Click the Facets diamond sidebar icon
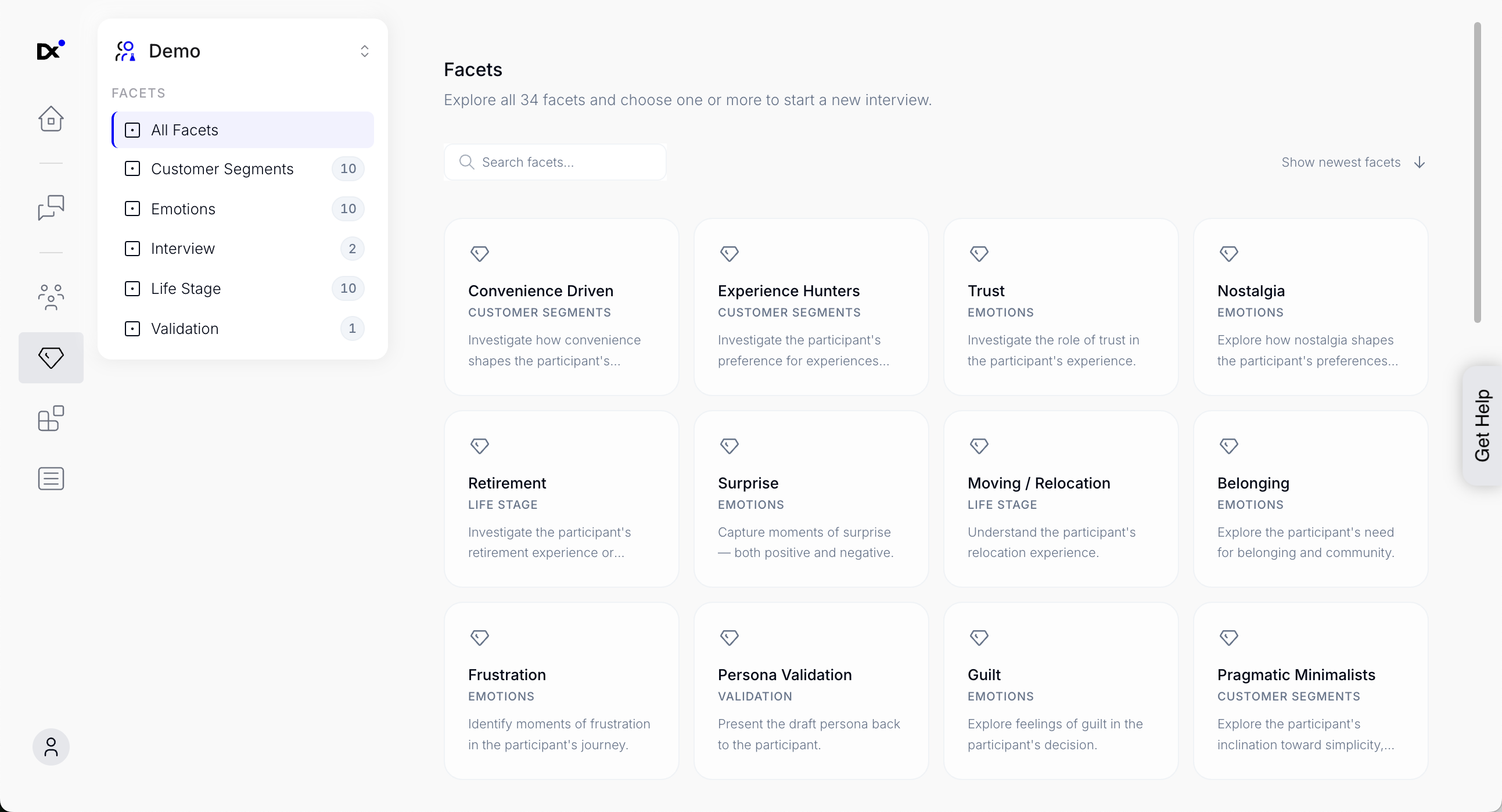The height and width of the screenshot is (812, 1502). (51, 357)
